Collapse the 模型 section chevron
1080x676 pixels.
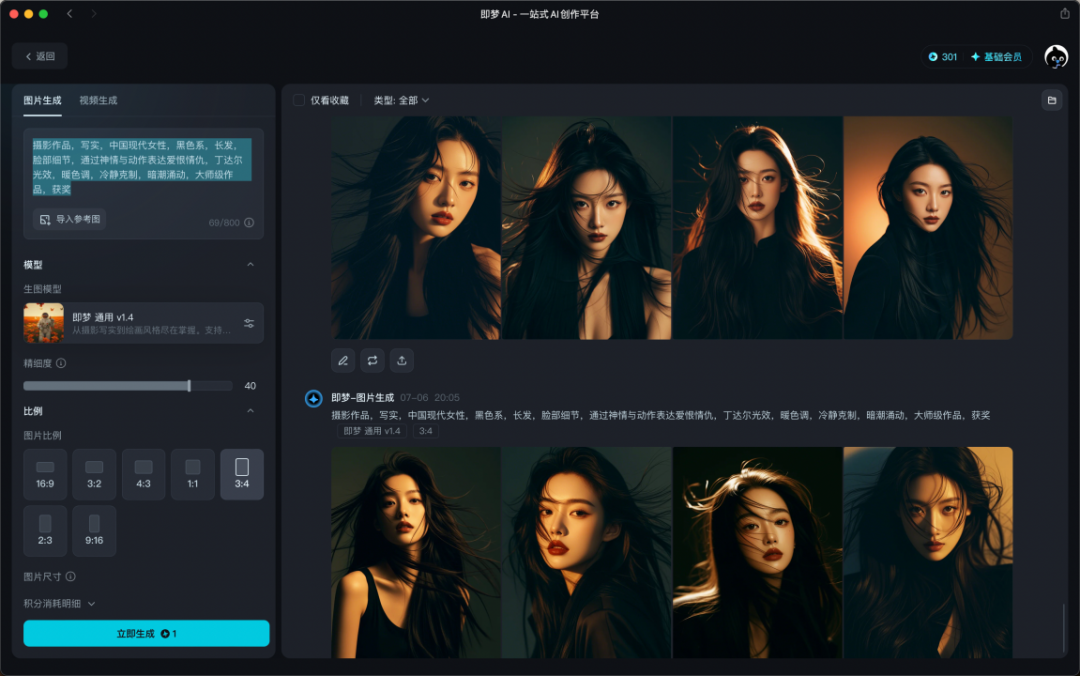pos(251,265)
